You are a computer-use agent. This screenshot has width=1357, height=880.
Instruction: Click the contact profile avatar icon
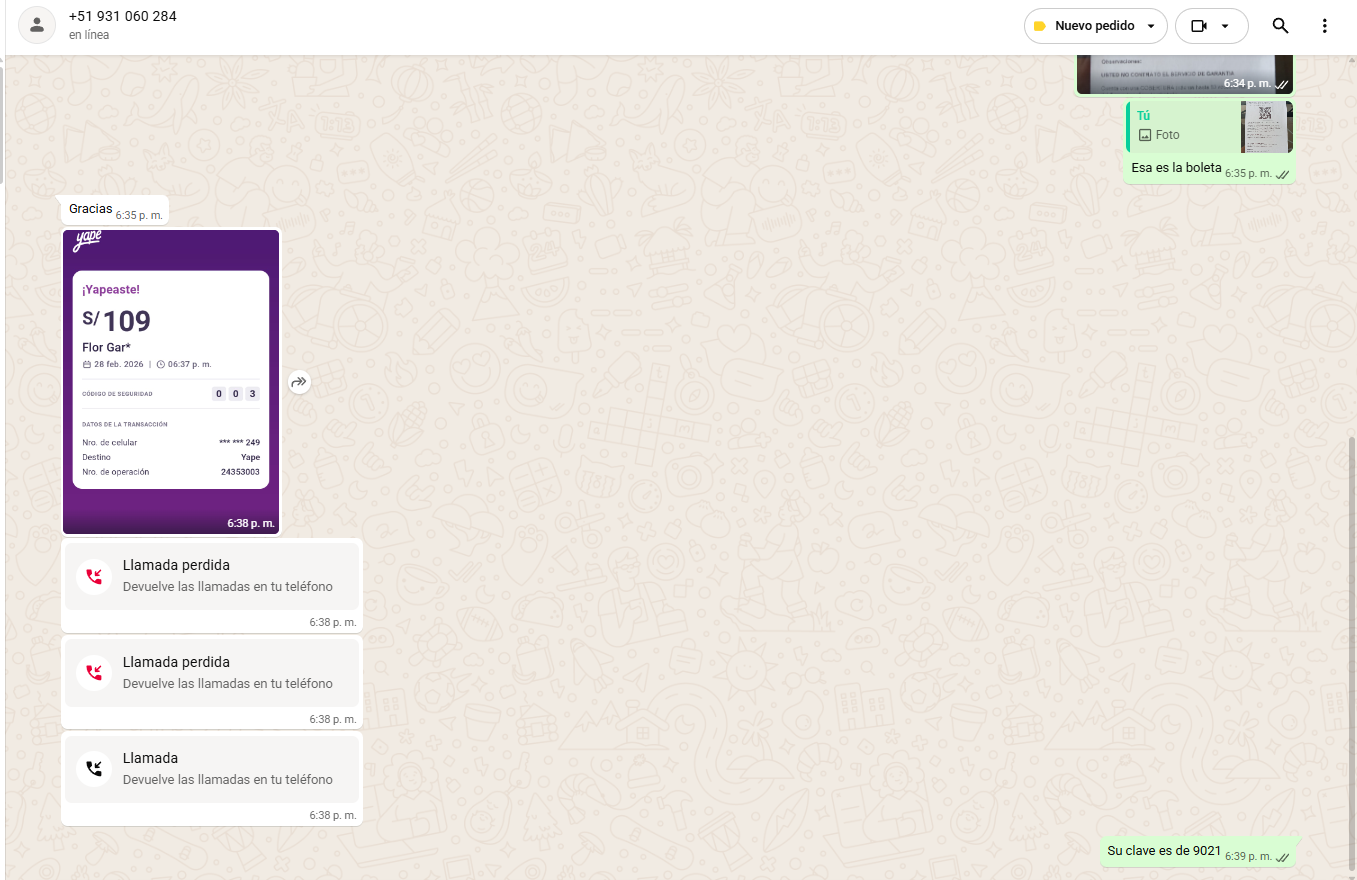tap(37, 25)
